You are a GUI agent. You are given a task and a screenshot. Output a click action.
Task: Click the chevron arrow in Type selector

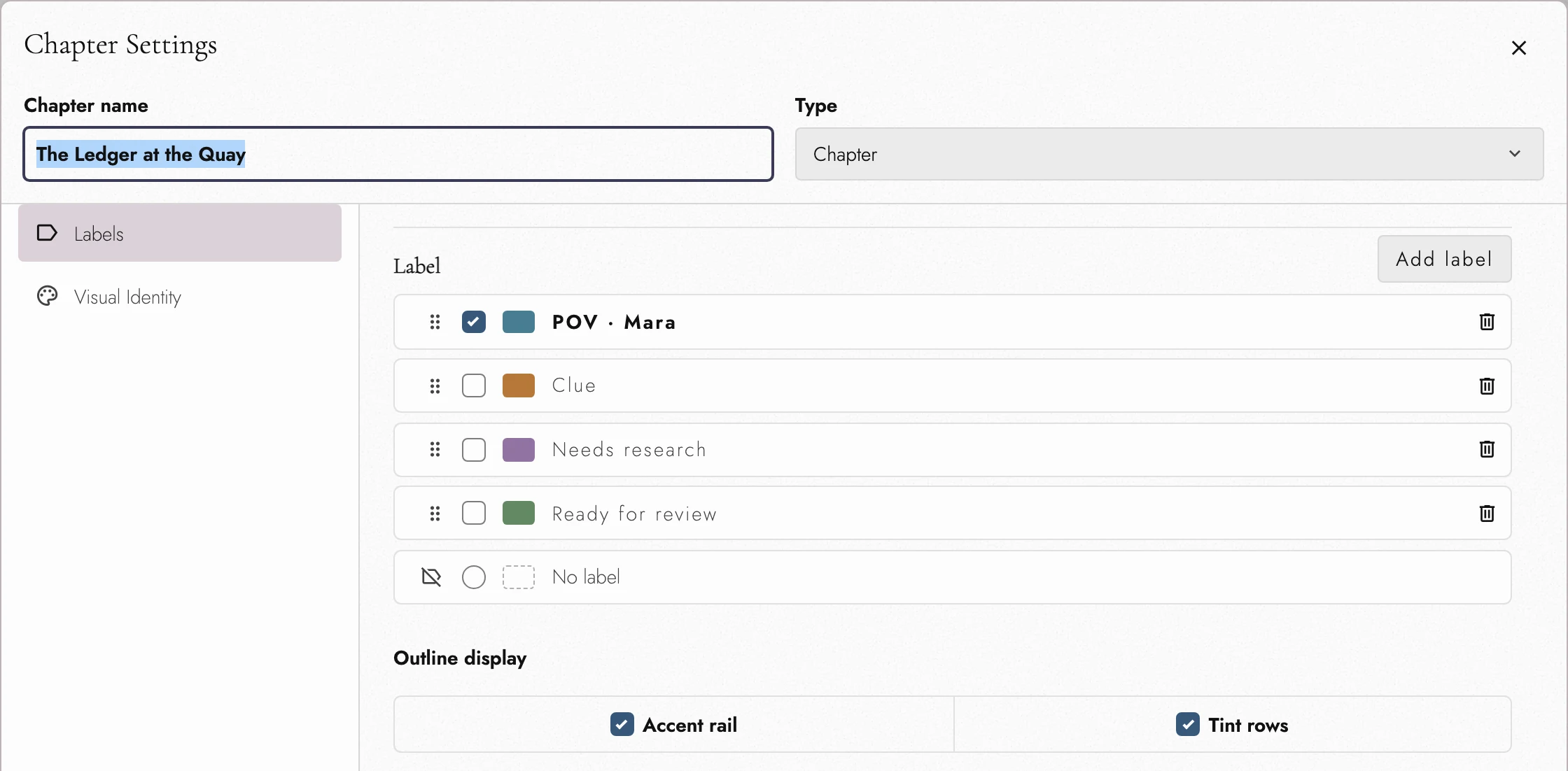[1515, 154]
